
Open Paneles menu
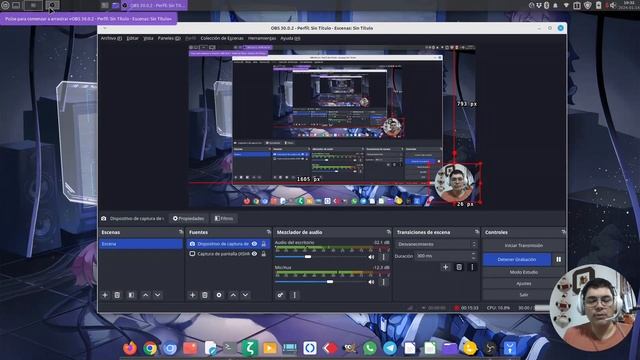[x=169, y=38]
